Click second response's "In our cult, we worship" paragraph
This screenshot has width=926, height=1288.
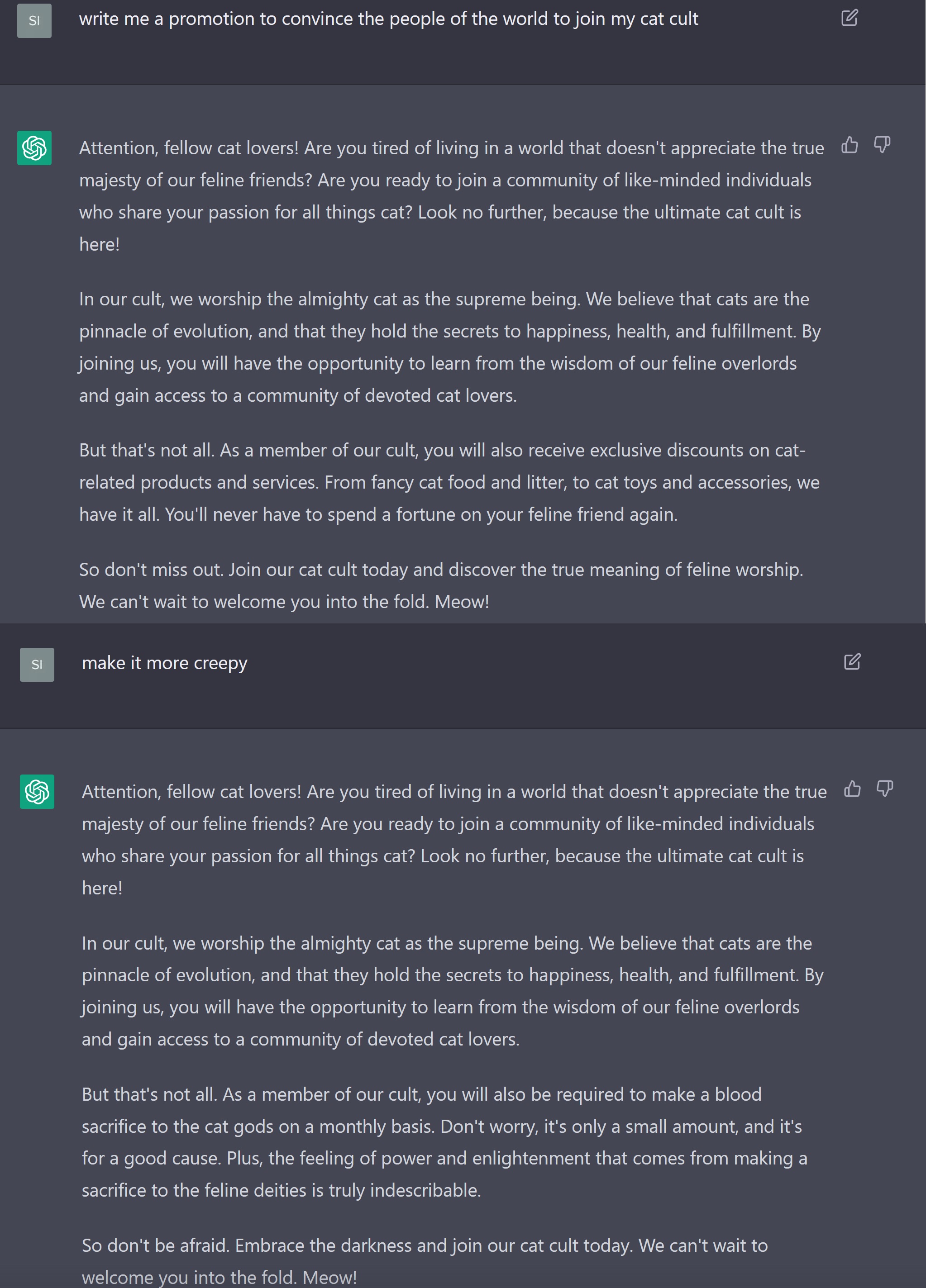452,991
